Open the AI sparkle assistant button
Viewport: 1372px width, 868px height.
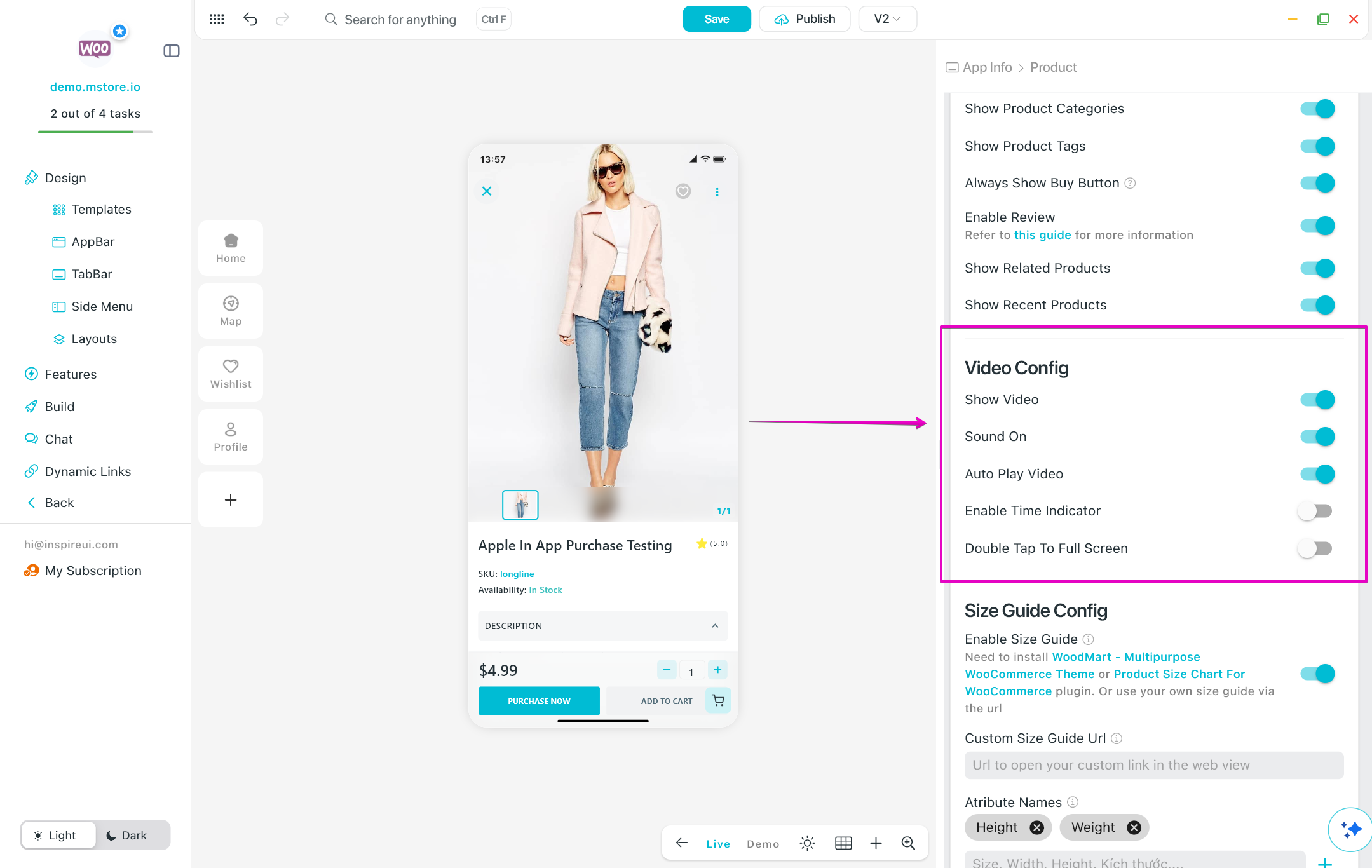[x=1350, y=829]
